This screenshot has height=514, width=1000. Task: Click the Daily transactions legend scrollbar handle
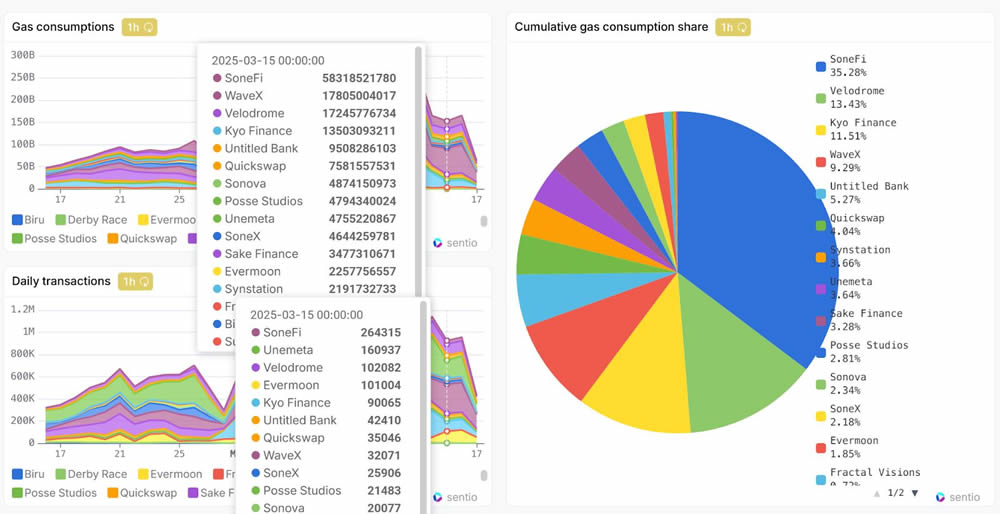(484, 476)
